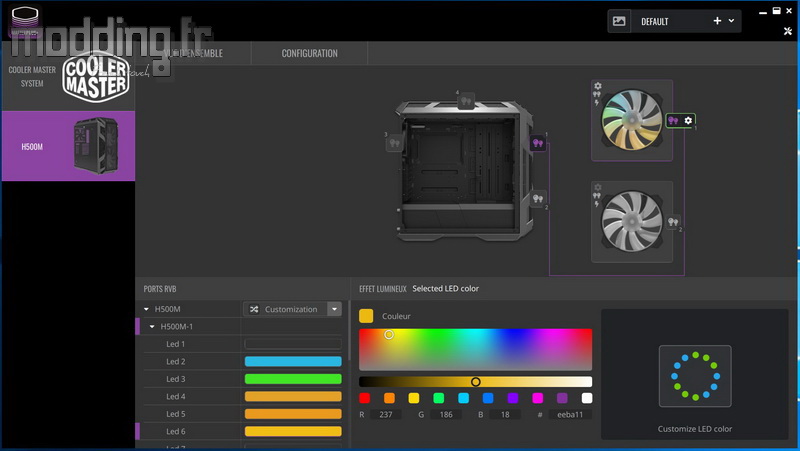Click shuffle icon in Customization dropdown
Viewport: 800px width, 451px height.
[x=254, y=309]
